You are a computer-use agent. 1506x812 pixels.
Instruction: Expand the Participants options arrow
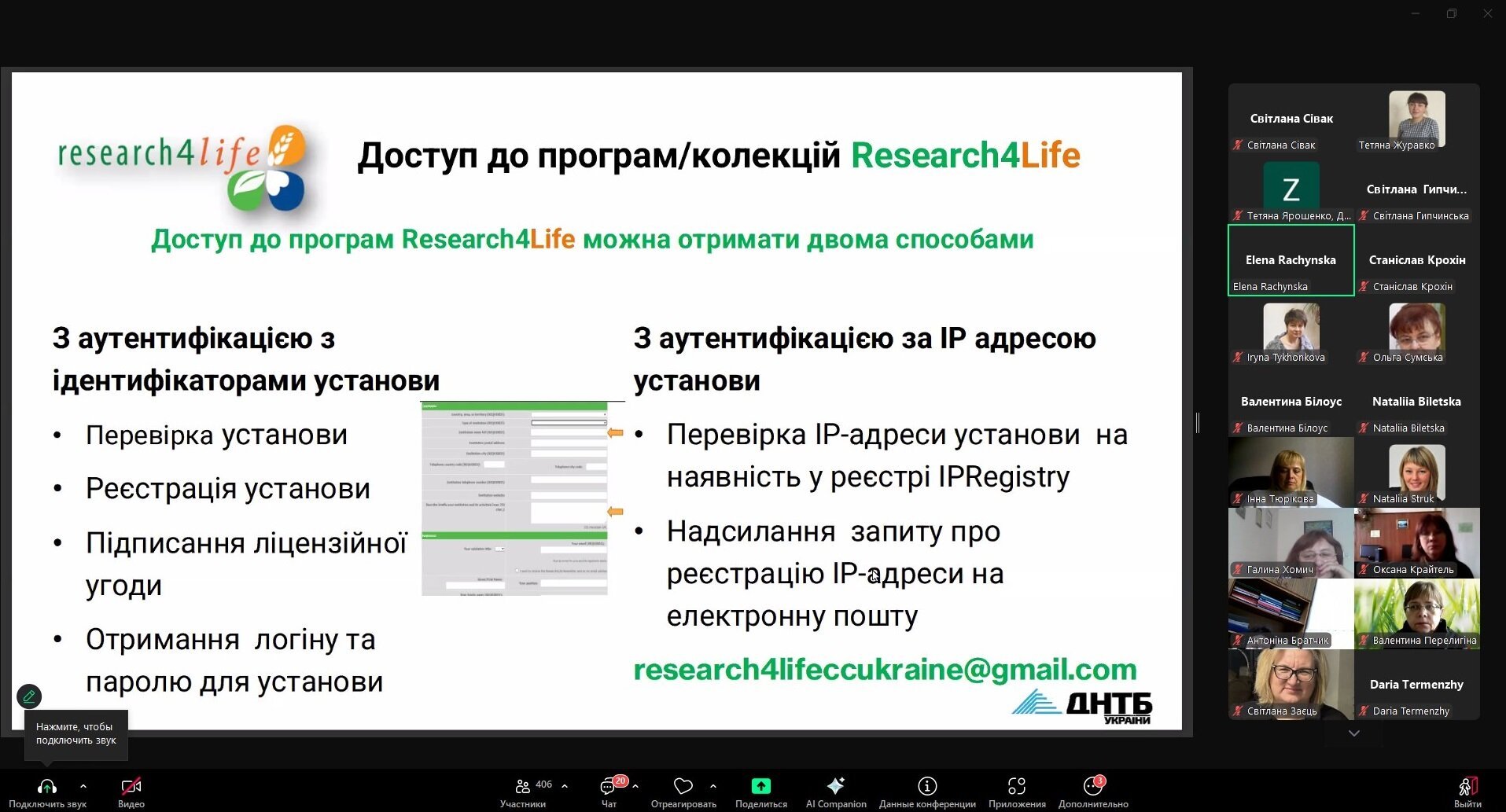point(565,786)
